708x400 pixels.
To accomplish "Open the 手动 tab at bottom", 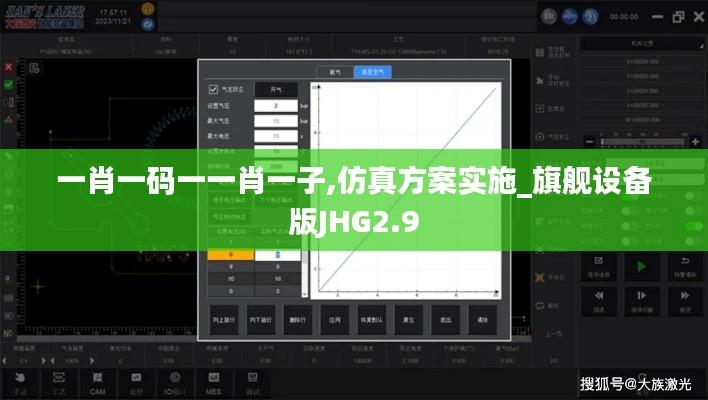I will [20, 384].
